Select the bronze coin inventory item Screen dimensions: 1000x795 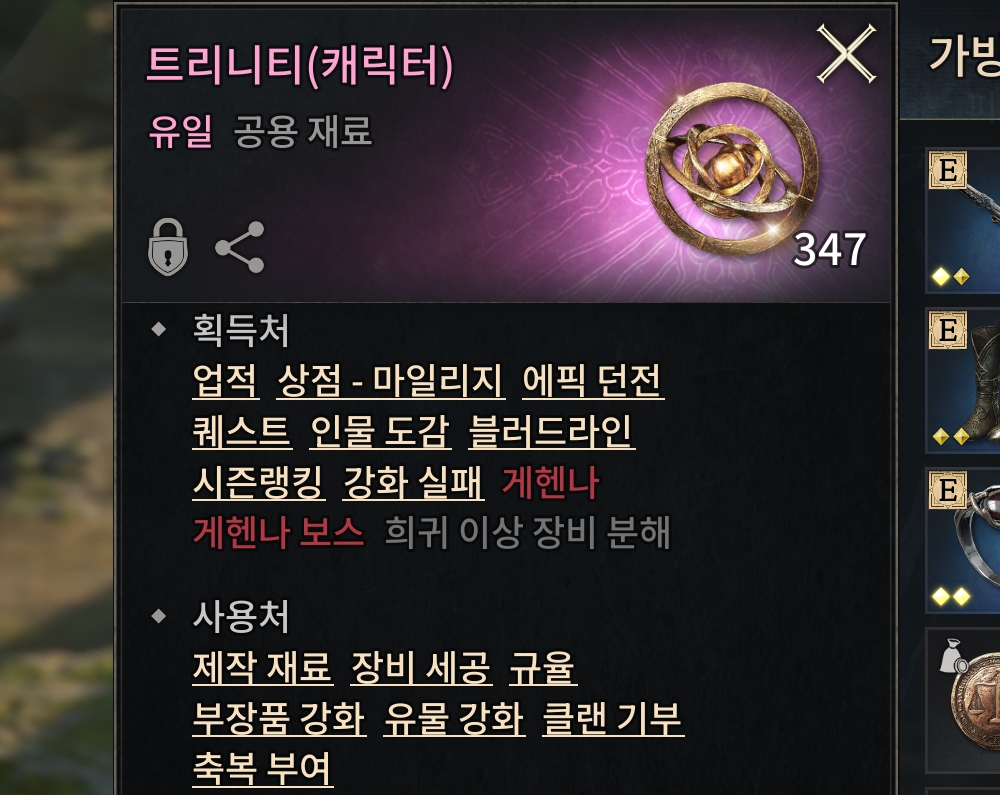(963, 700)
